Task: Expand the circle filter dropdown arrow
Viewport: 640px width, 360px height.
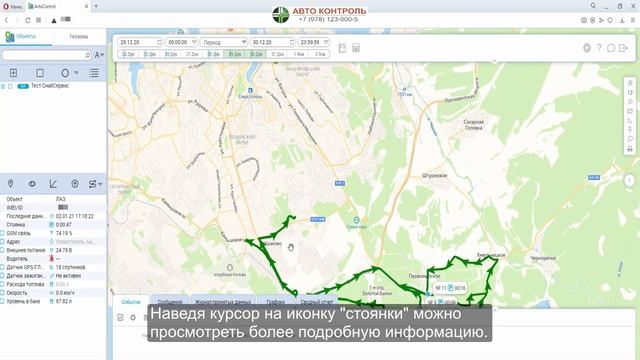Action: click(x=76, y=73)
